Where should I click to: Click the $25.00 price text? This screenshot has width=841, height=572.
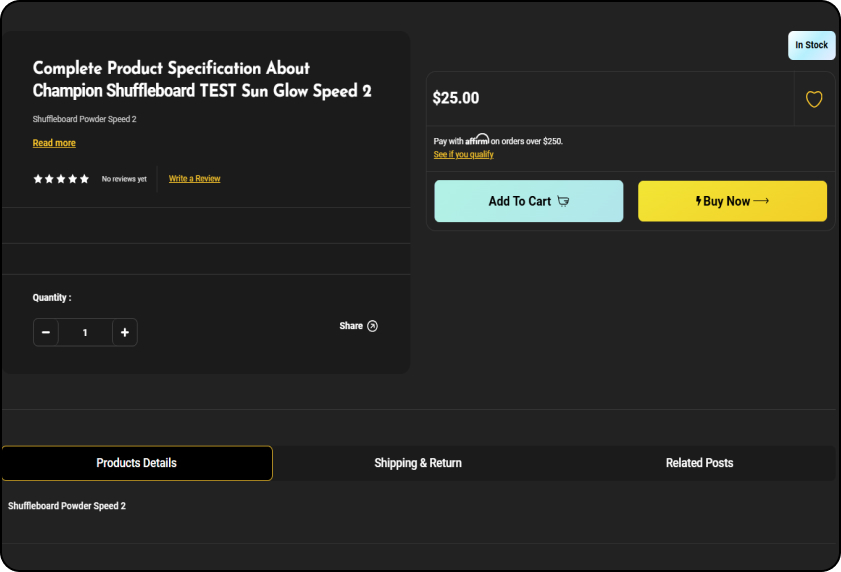tap(456, 98)
